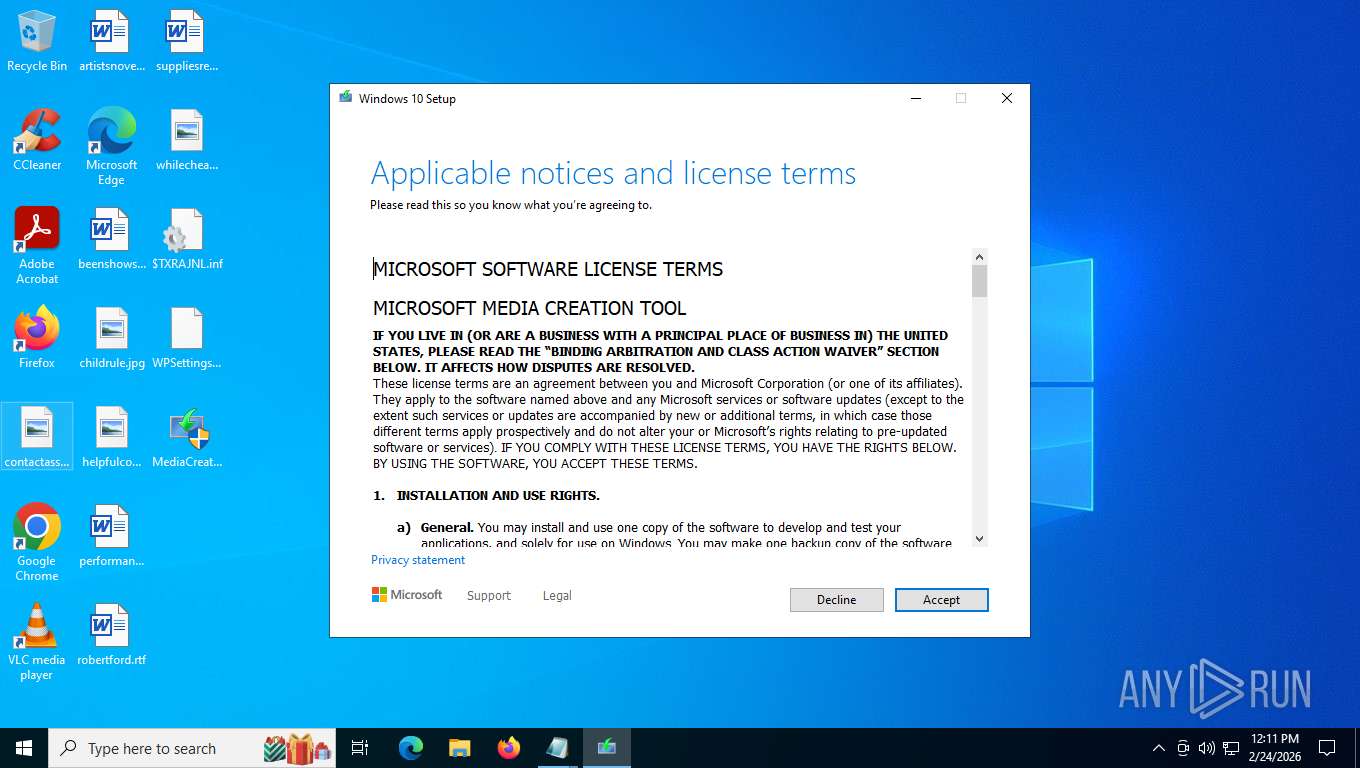Image resolution: width=1360 pixels, height=768 pixels.
Task: Decline the license terms
Action: pyautogui.click(x=836, y=600)
